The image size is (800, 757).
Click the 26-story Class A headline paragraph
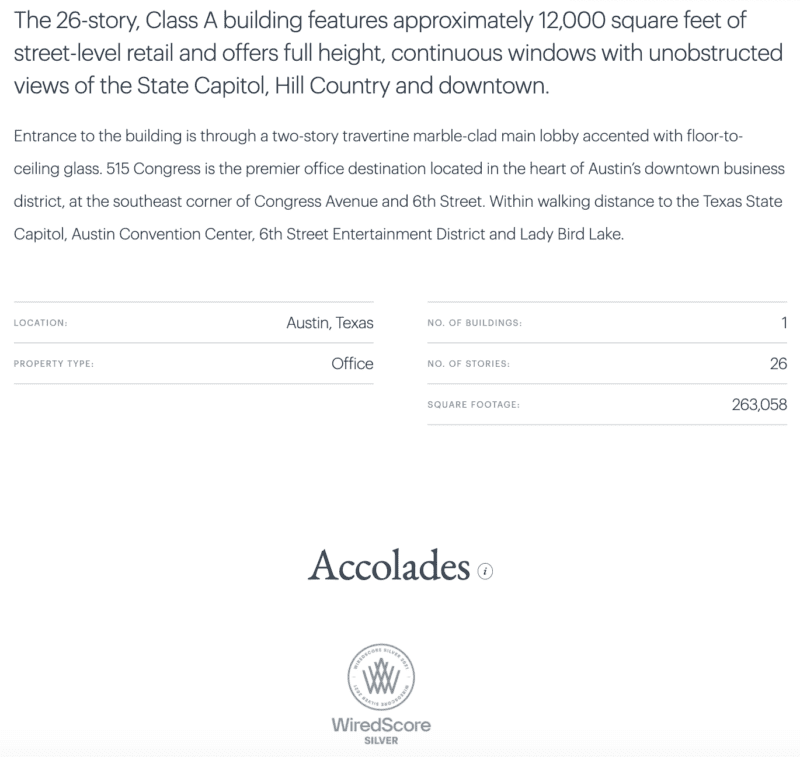pyautogui.click(x=398, y=53)
